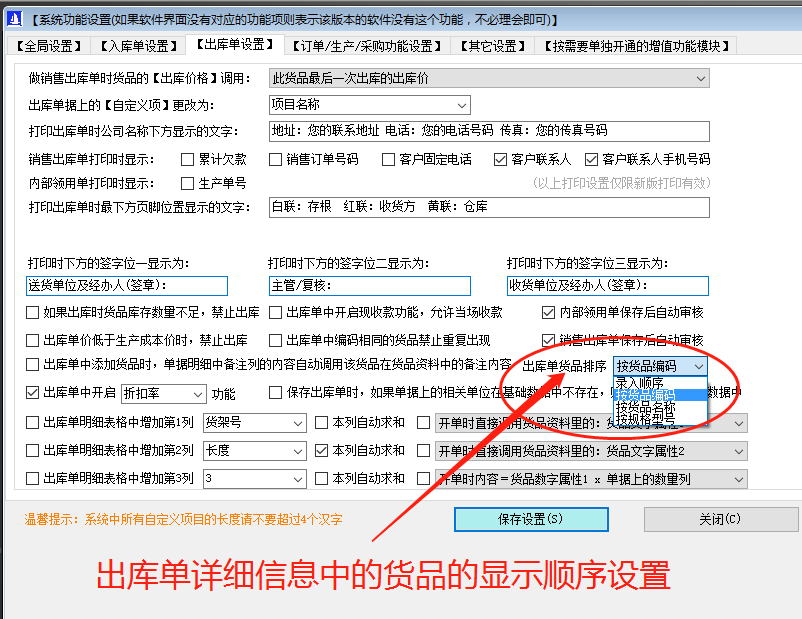Image resolution: width=802 pixels, height=619 pixels.
Task: Click the 主管/复核 signature input field
Action: tap(370, 286)
